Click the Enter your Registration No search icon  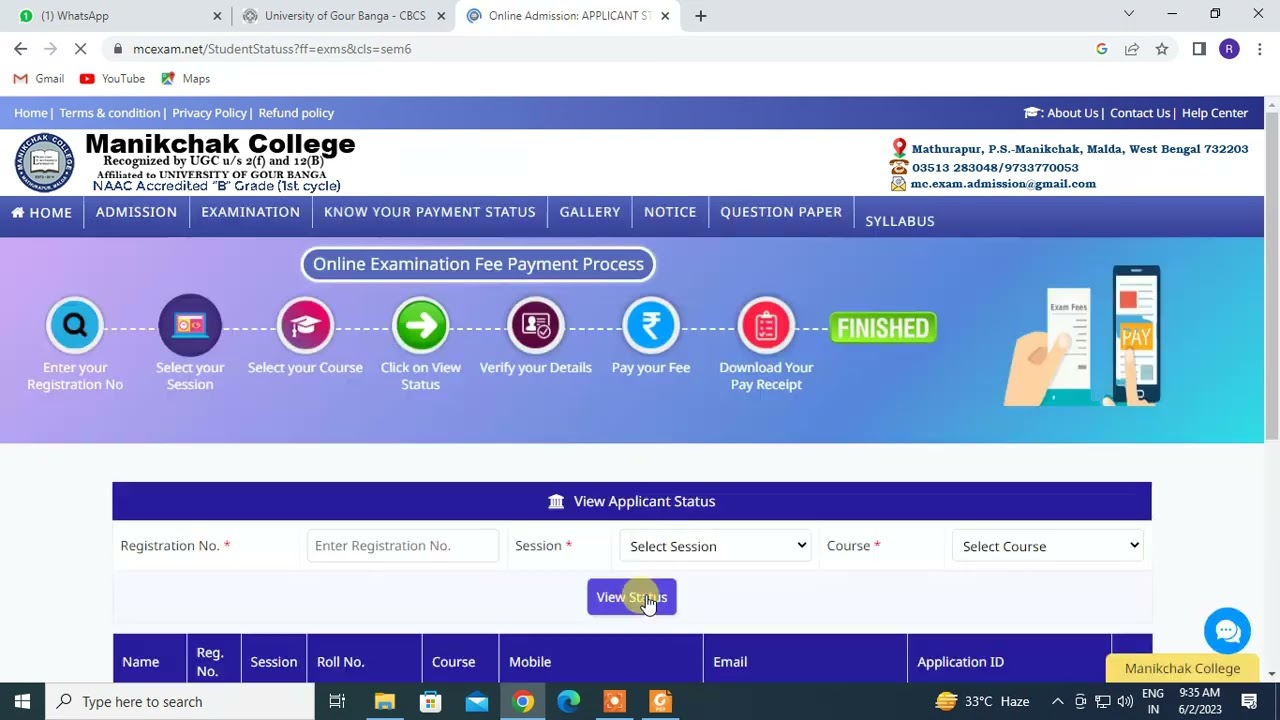(75, 325)
